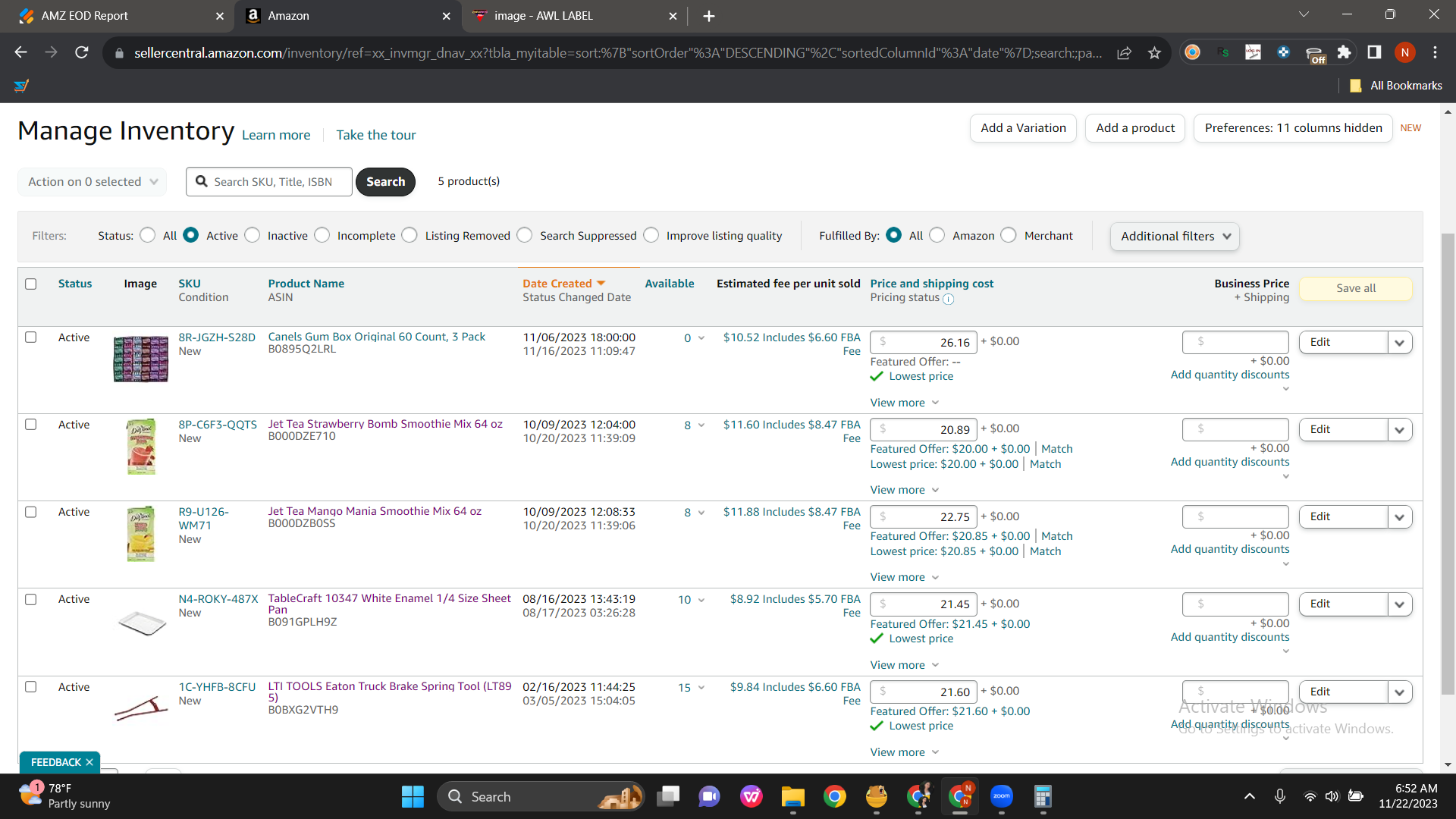Edit the 26.16 price field

pyautogui.click(x=924, y=343)
